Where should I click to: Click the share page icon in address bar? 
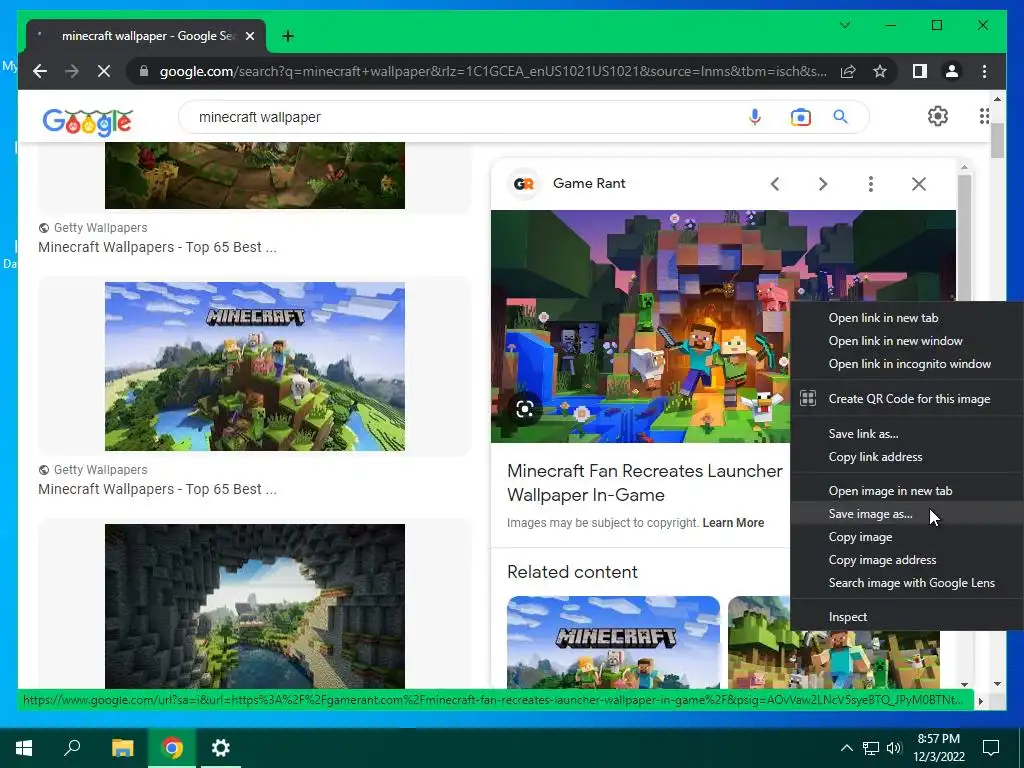pyautogui.click(x=848, y=71)
